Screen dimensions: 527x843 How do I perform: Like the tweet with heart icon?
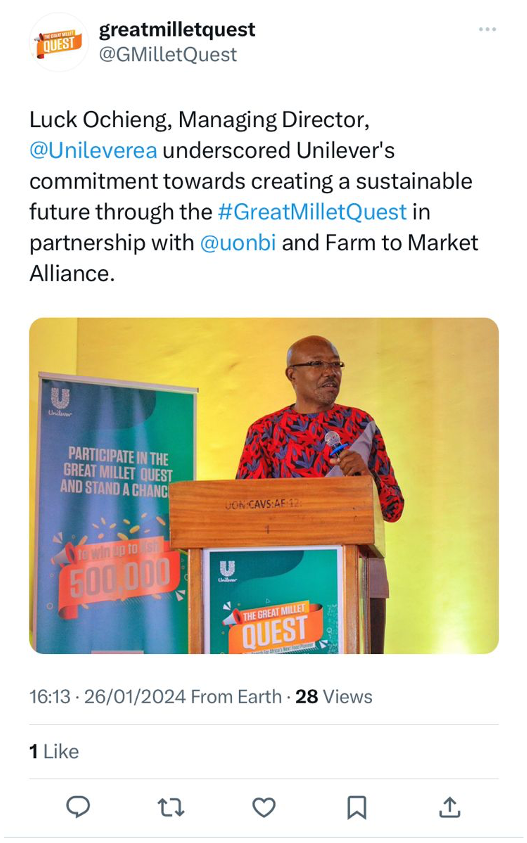tap(264, 807)
